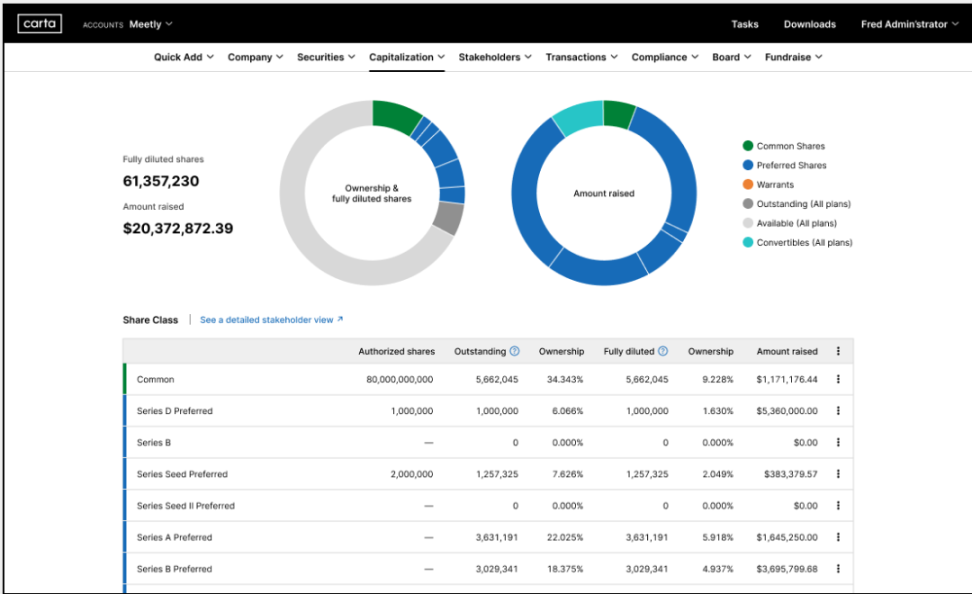Expand the Meetly accounts dropdown
972x594 pixels.
click(x=151, y=24)
